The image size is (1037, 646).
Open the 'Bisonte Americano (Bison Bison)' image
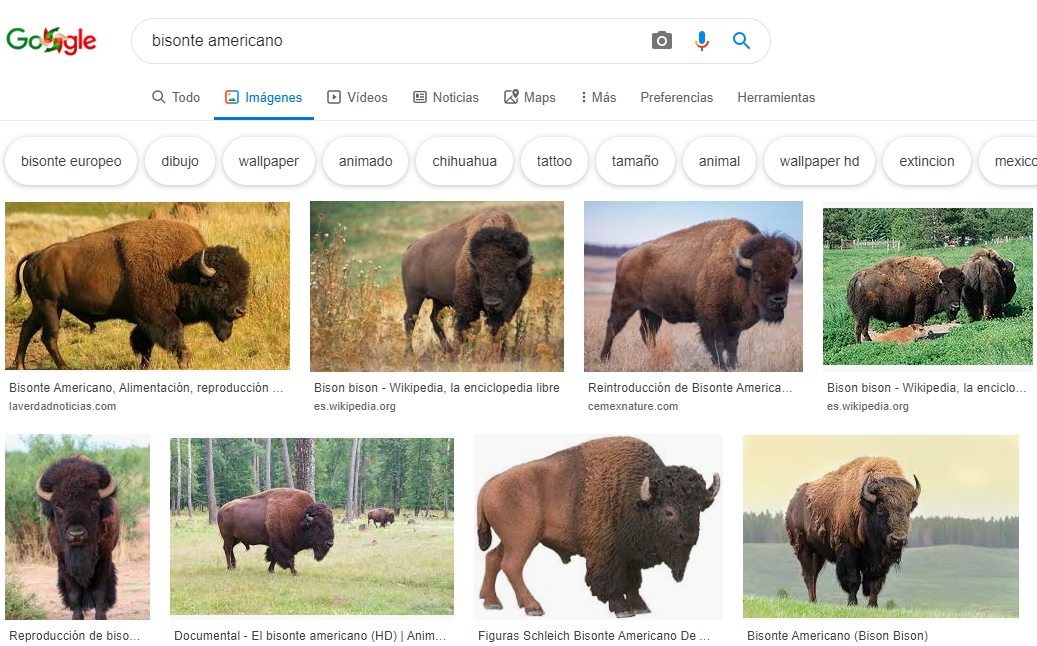tap(881, 526)
